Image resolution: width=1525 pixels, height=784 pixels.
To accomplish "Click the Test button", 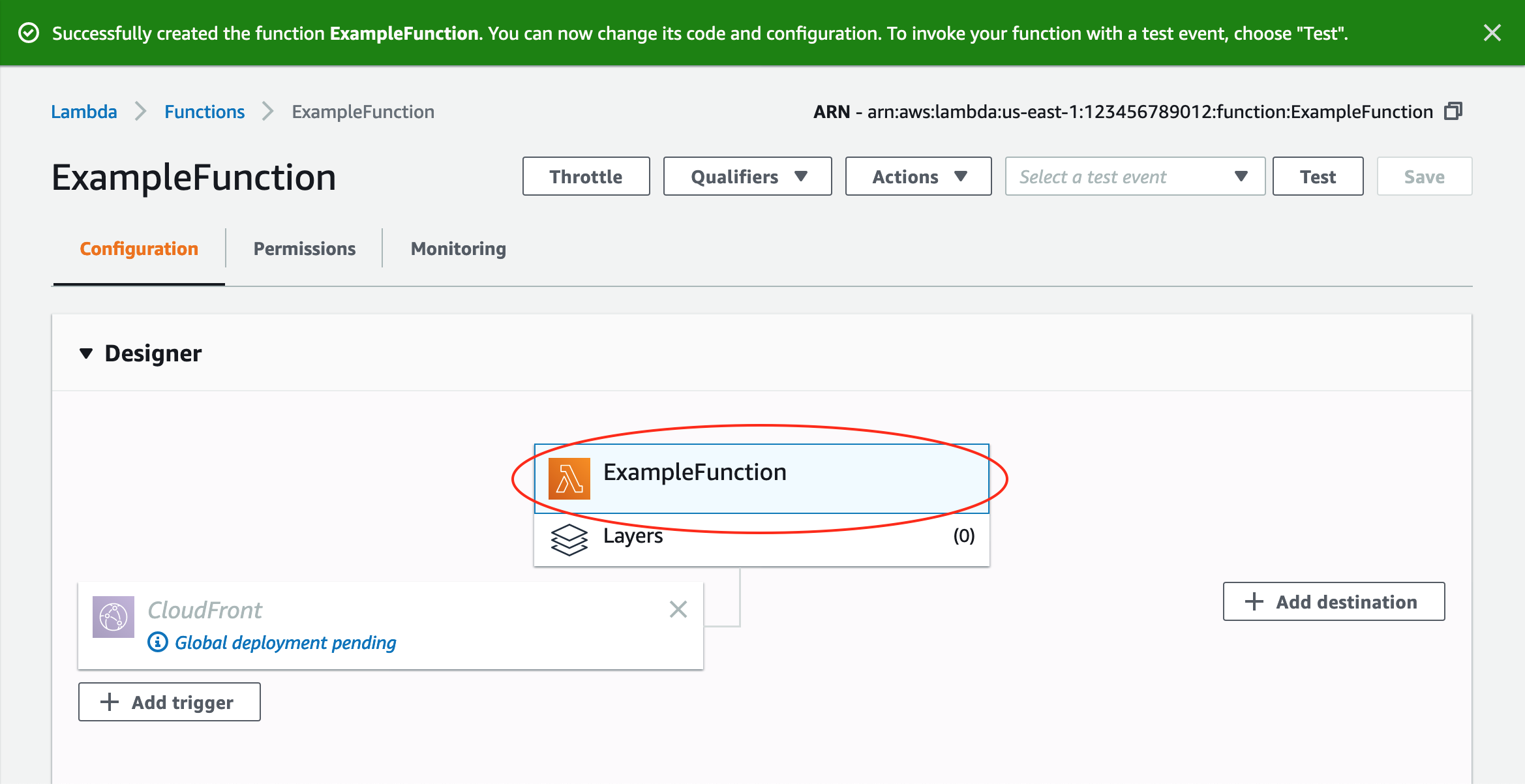I will [1318, 176].
